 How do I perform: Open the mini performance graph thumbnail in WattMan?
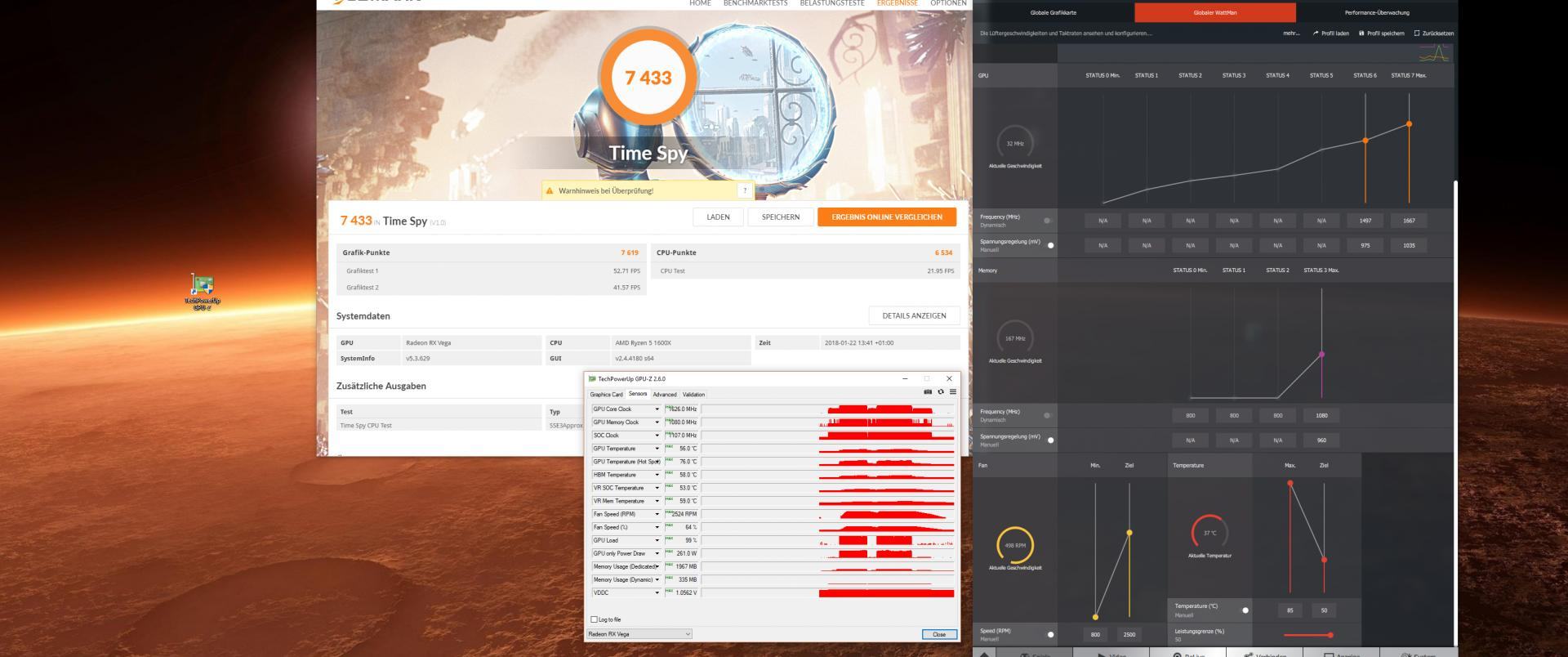[x=1435, y=54]
